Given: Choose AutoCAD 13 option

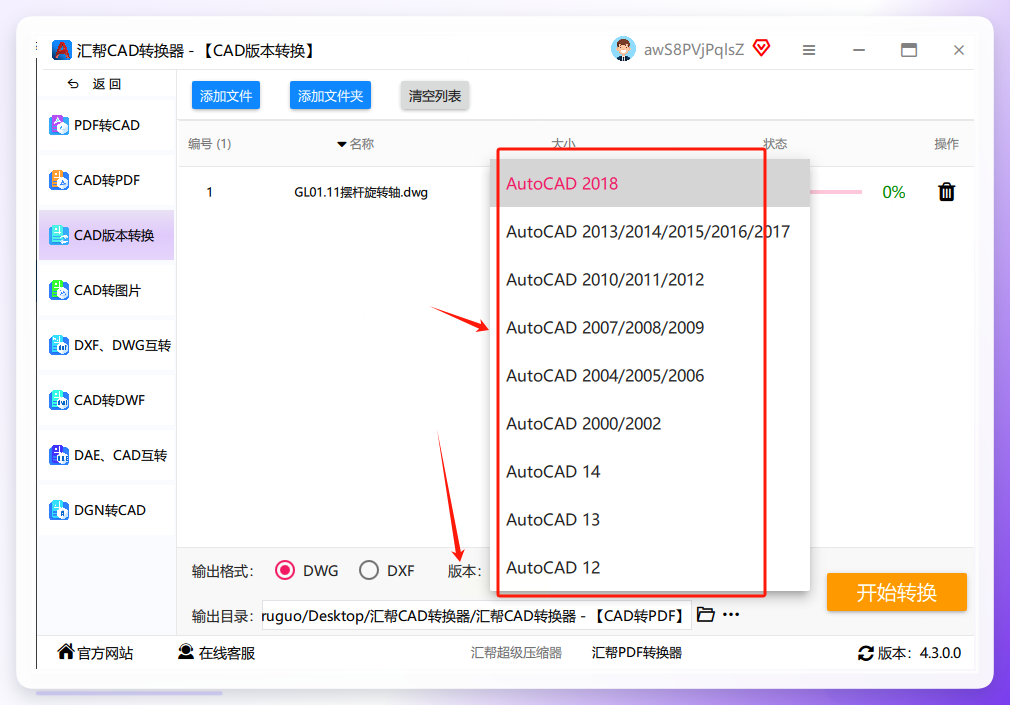Looking at the screenshot, I should coord(649,519).
